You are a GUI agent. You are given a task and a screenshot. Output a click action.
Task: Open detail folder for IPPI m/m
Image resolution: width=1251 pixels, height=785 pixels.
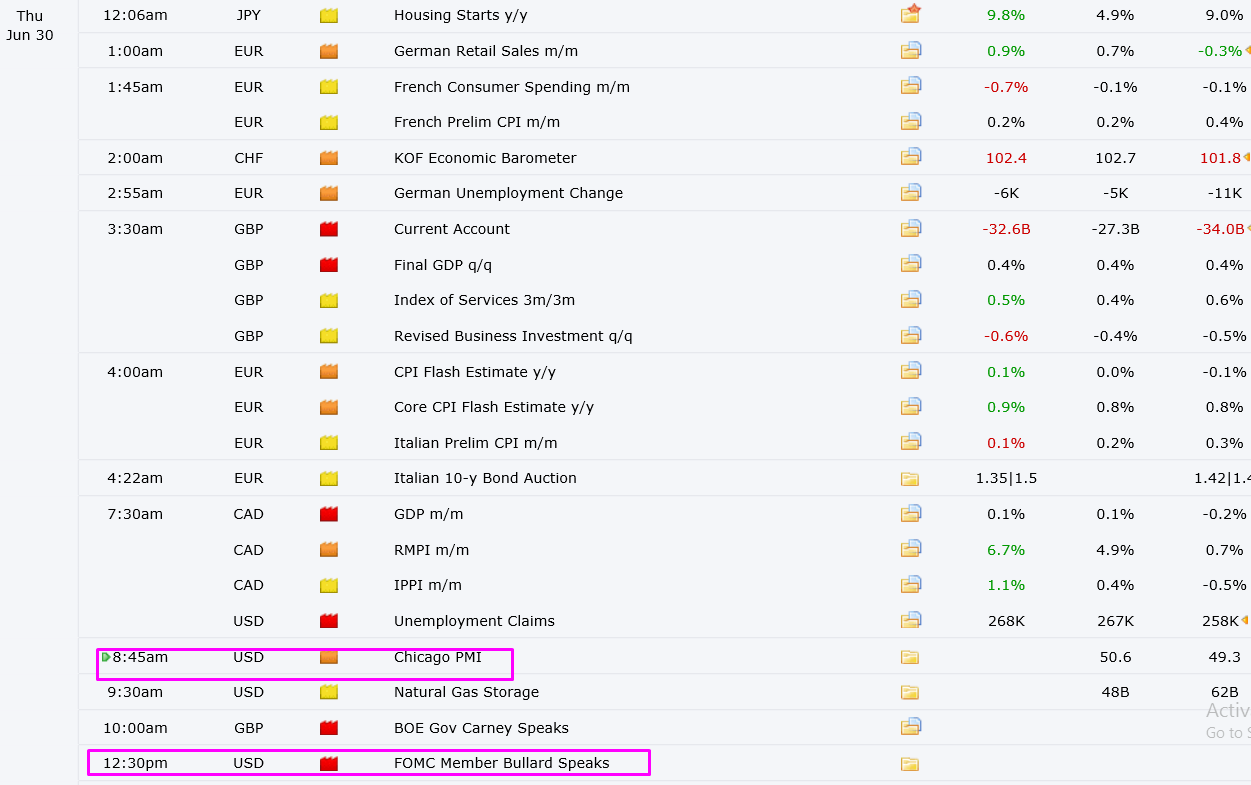[910, 585]
